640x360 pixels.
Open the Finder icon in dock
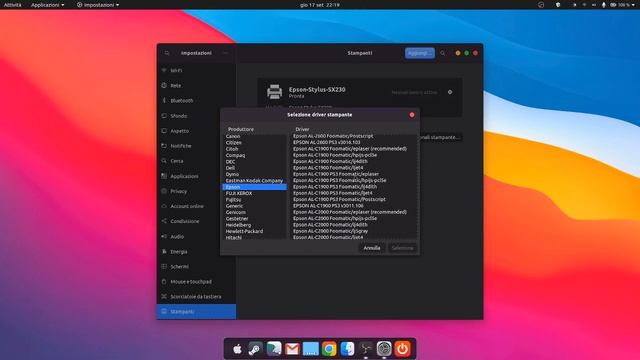point(347,349)
